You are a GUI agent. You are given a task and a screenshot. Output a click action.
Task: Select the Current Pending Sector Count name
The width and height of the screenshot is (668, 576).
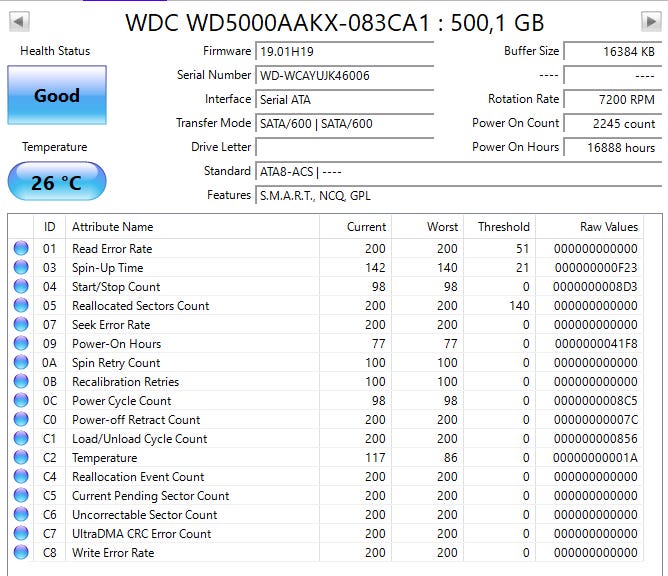pos(150,495)
